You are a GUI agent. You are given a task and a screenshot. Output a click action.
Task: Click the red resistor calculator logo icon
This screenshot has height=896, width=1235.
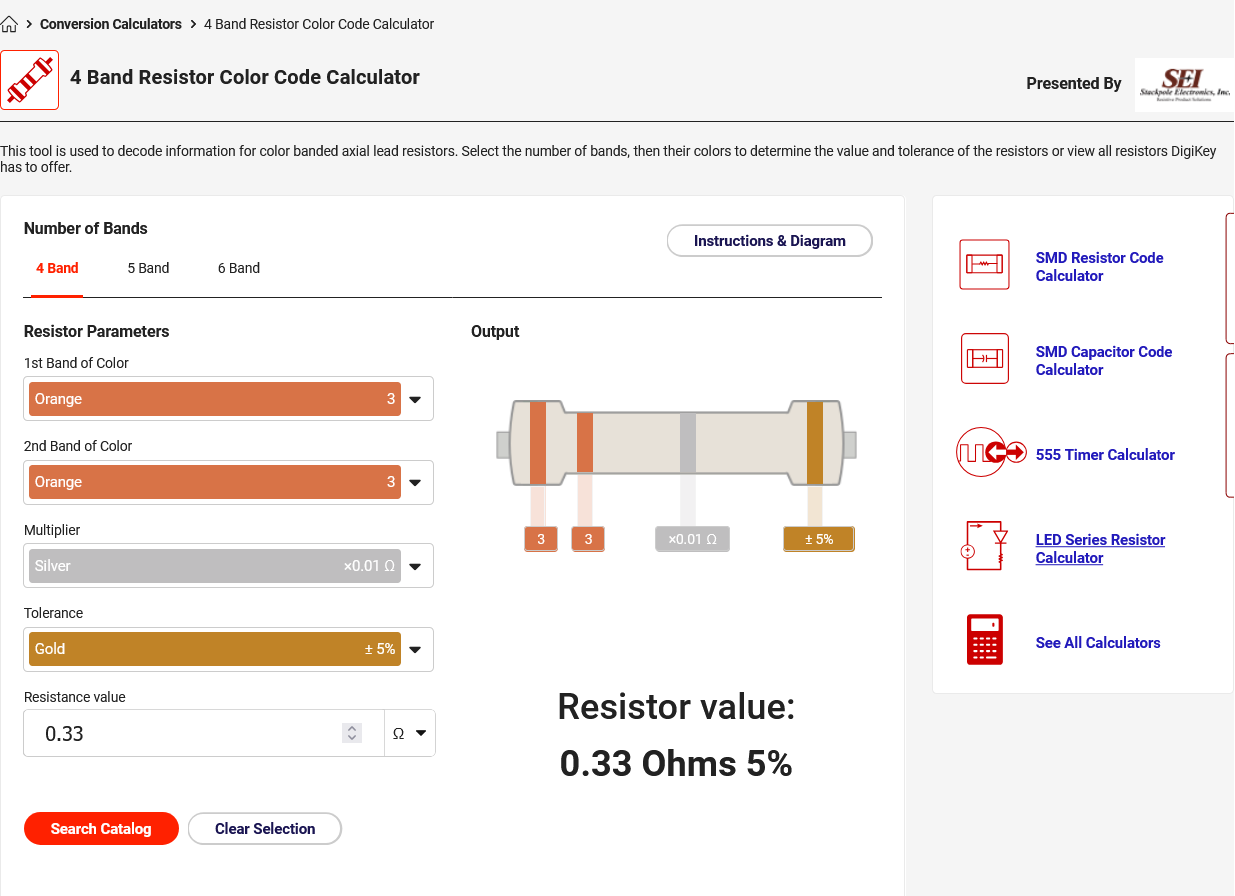point(30,80)
